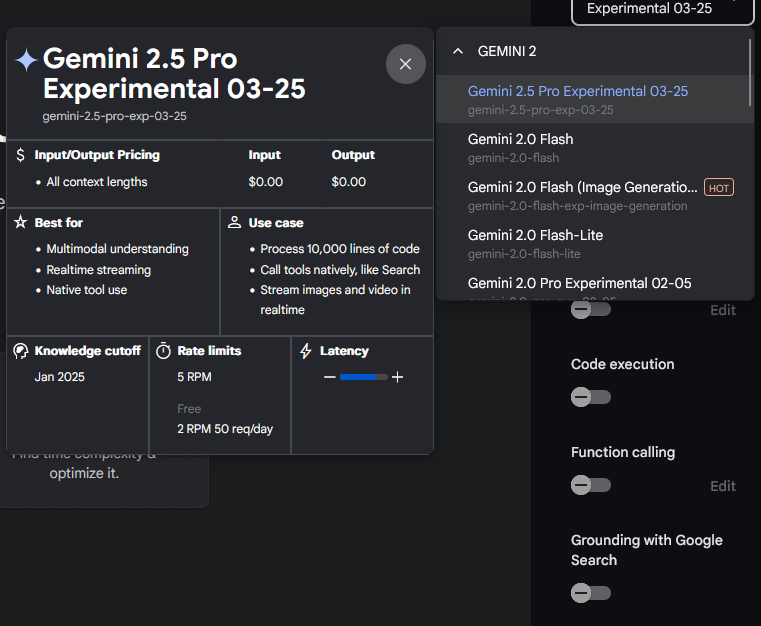Screen dimensions: 761x626
Task: Toggle the Function calling switch
Action: point(591,485)
